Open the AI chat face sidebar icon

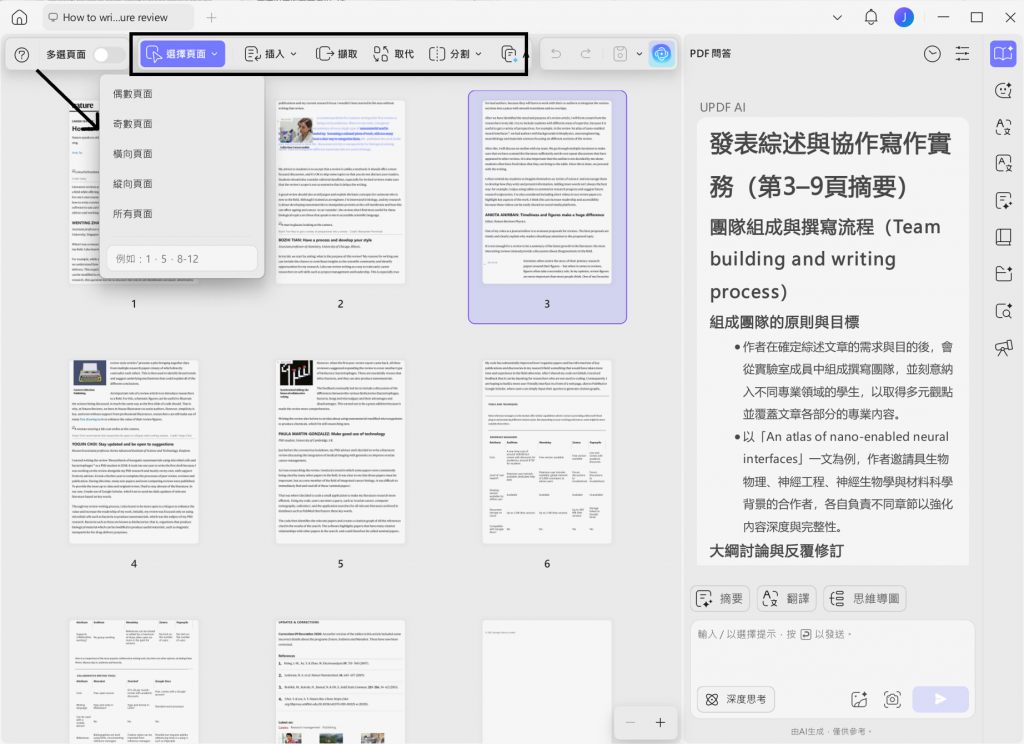tap(1003, 91)
